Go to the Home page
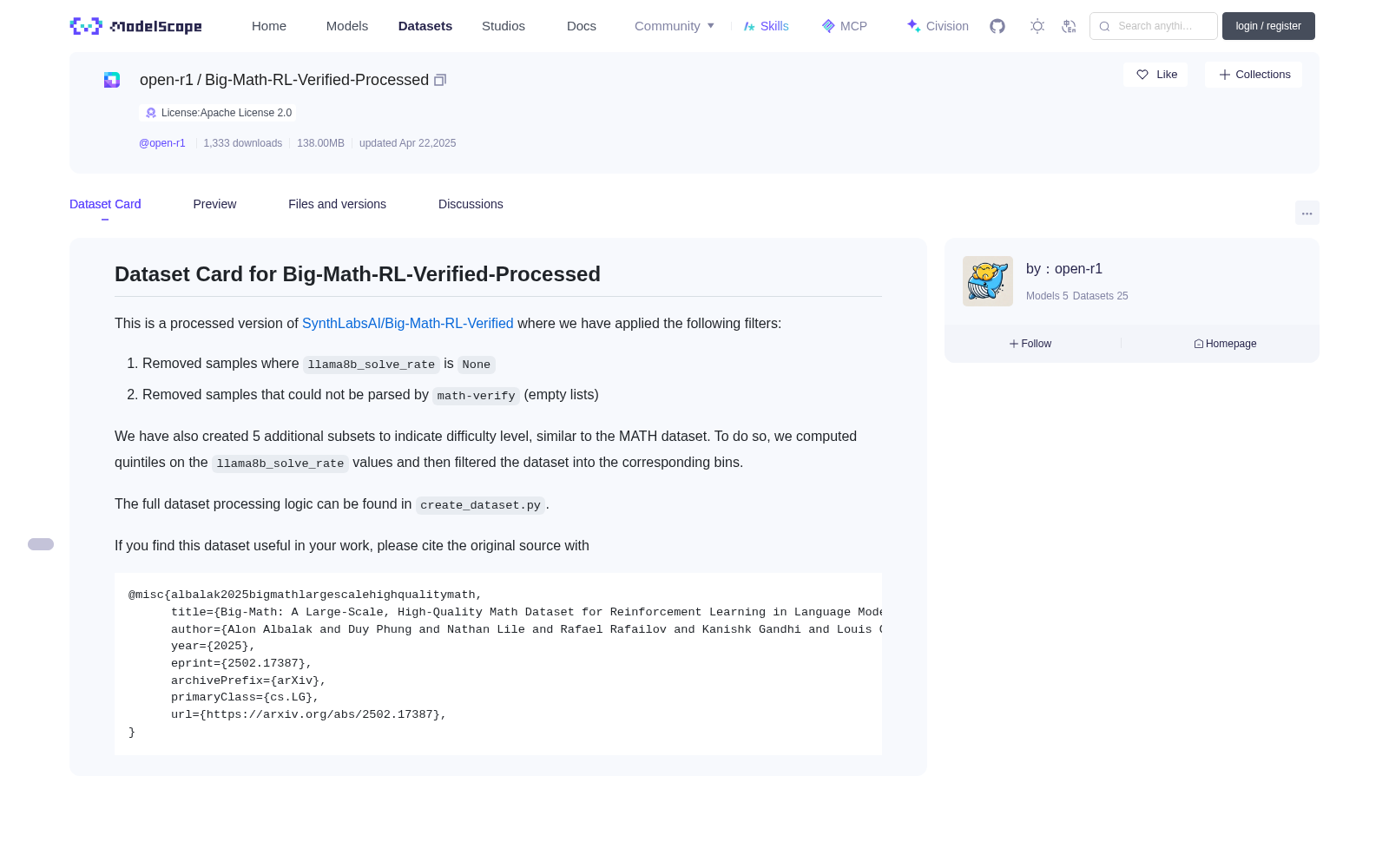This screenshot has height=868, width=1389. pyautogui.click(x=269, y=26)
